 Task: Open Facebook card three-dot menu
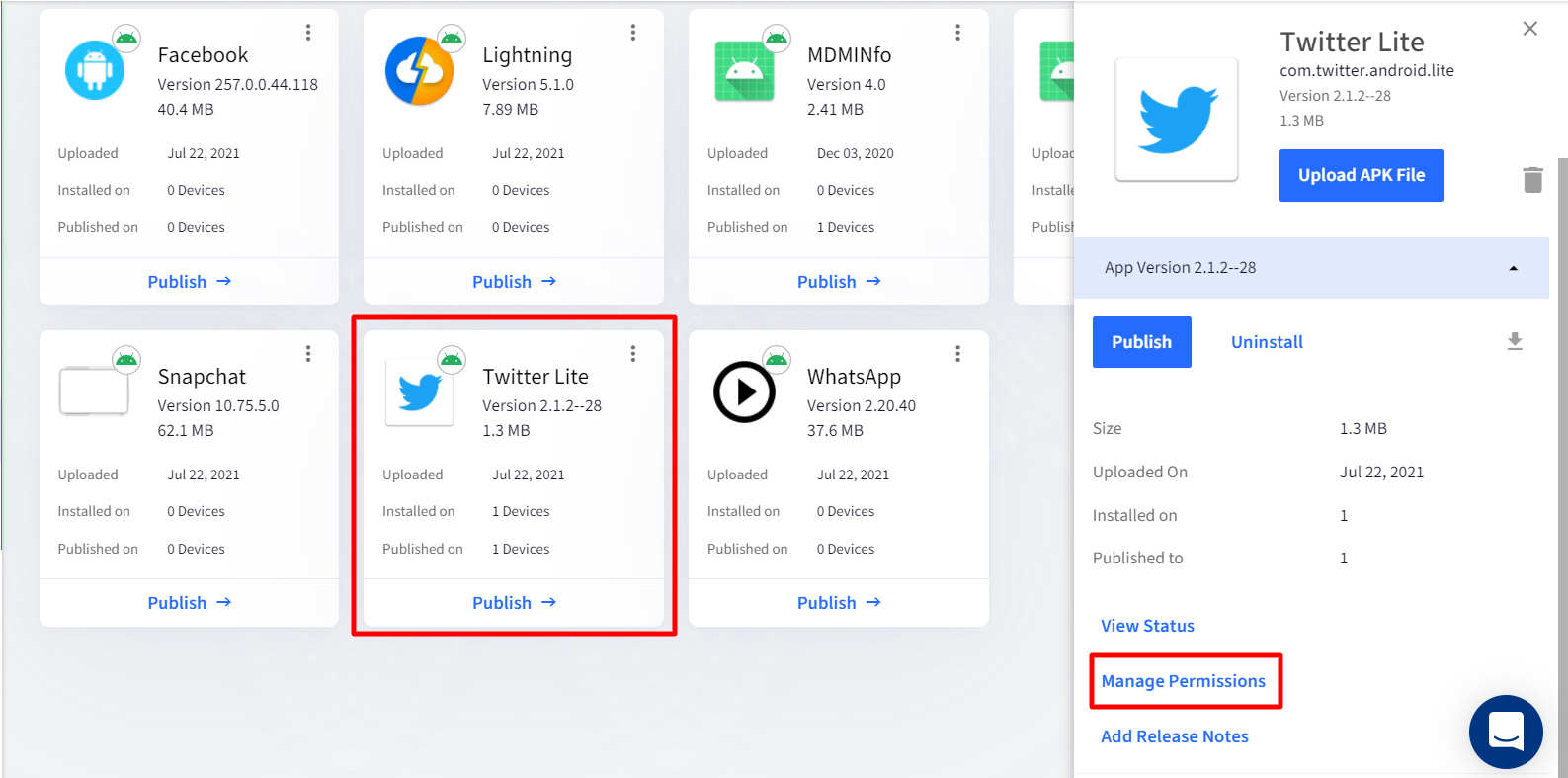(x=308, y=33)
